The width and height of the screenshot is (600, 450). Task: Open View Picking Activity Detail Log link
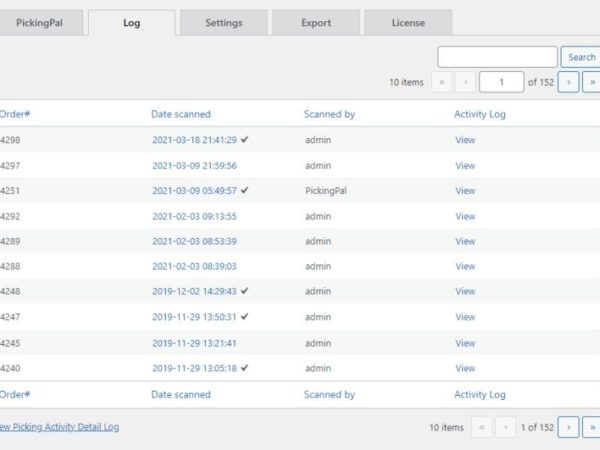(x=58, y=427)
